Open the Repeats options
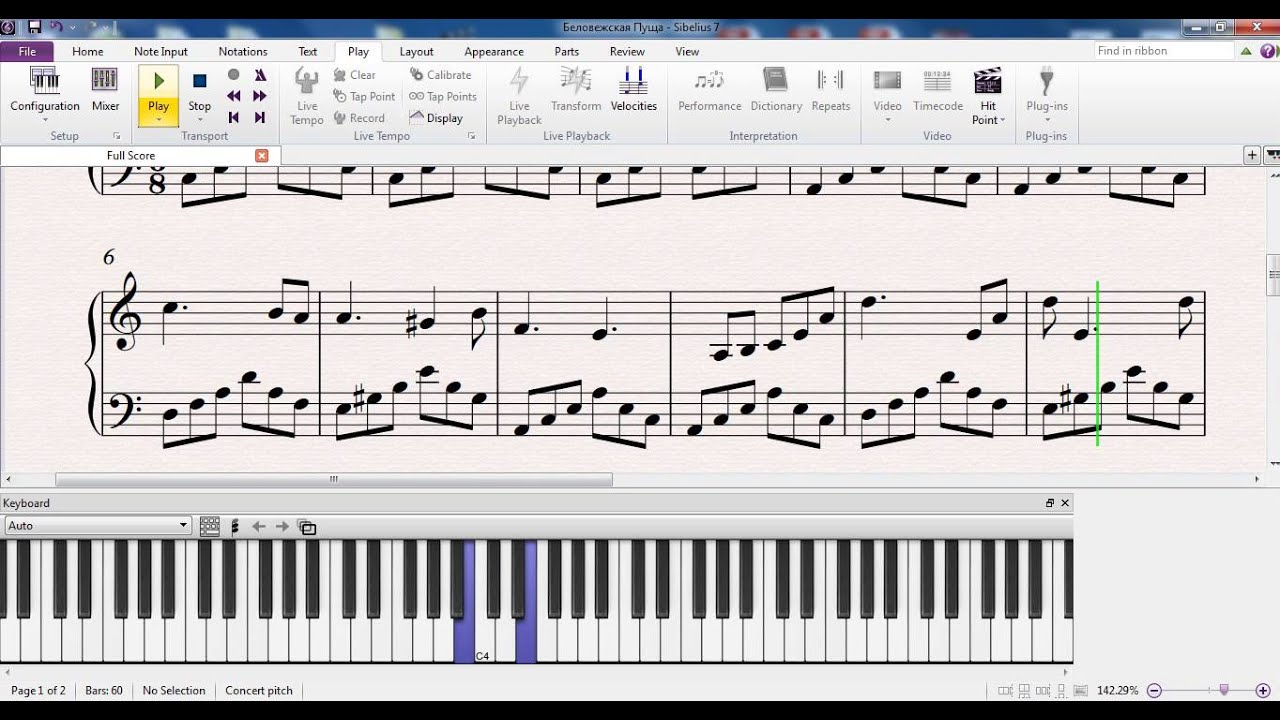 [x=831, y=90]
